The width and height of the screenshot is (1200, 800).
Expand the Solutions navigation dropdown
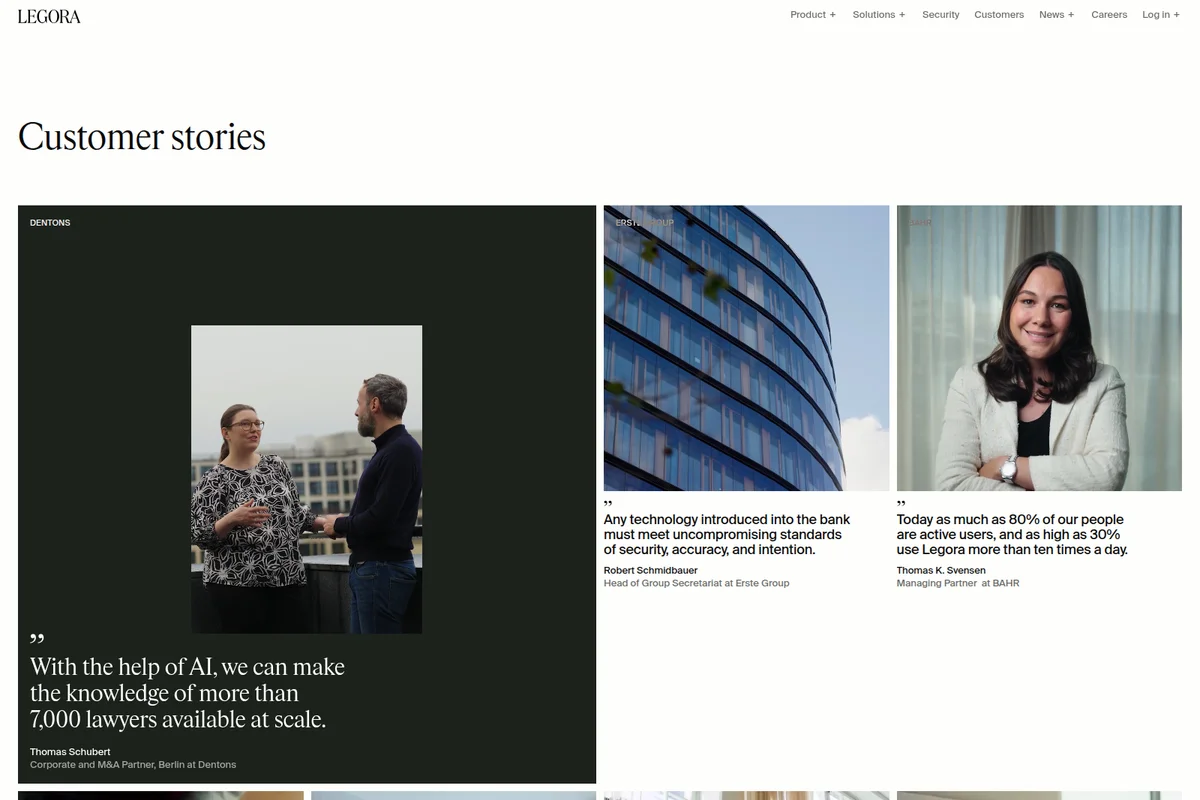(x=878, y=14)
